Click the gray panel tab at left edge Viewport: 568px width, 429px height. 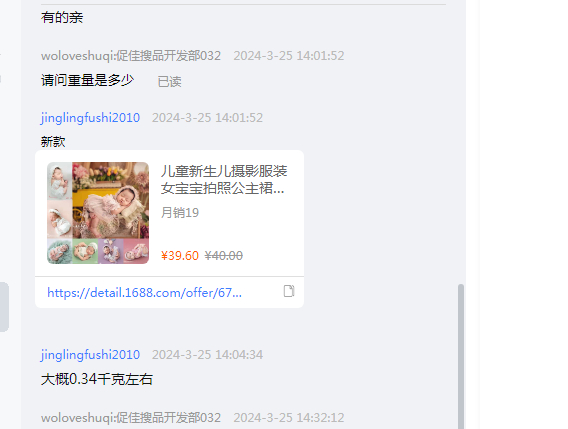pos(4,307)
